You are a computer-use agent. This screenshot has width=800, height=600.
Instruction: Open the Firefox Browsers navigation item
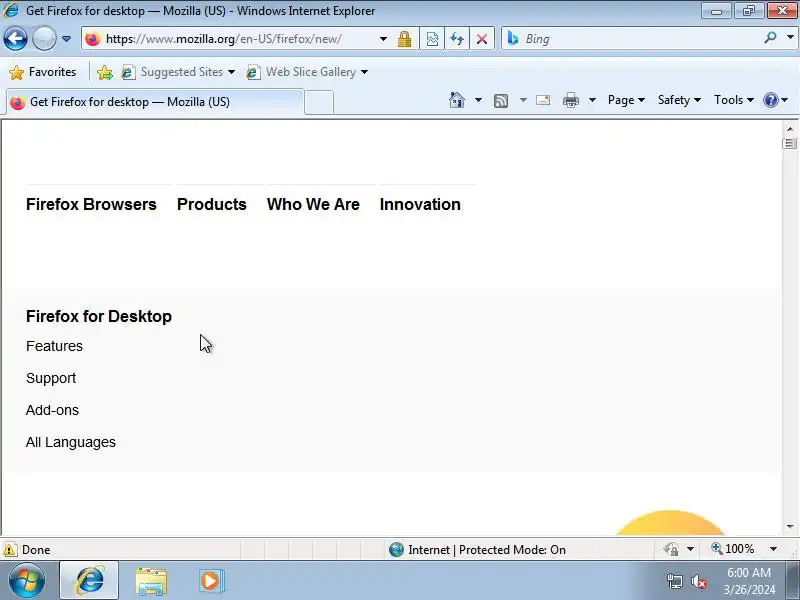[x=91, y=204]
